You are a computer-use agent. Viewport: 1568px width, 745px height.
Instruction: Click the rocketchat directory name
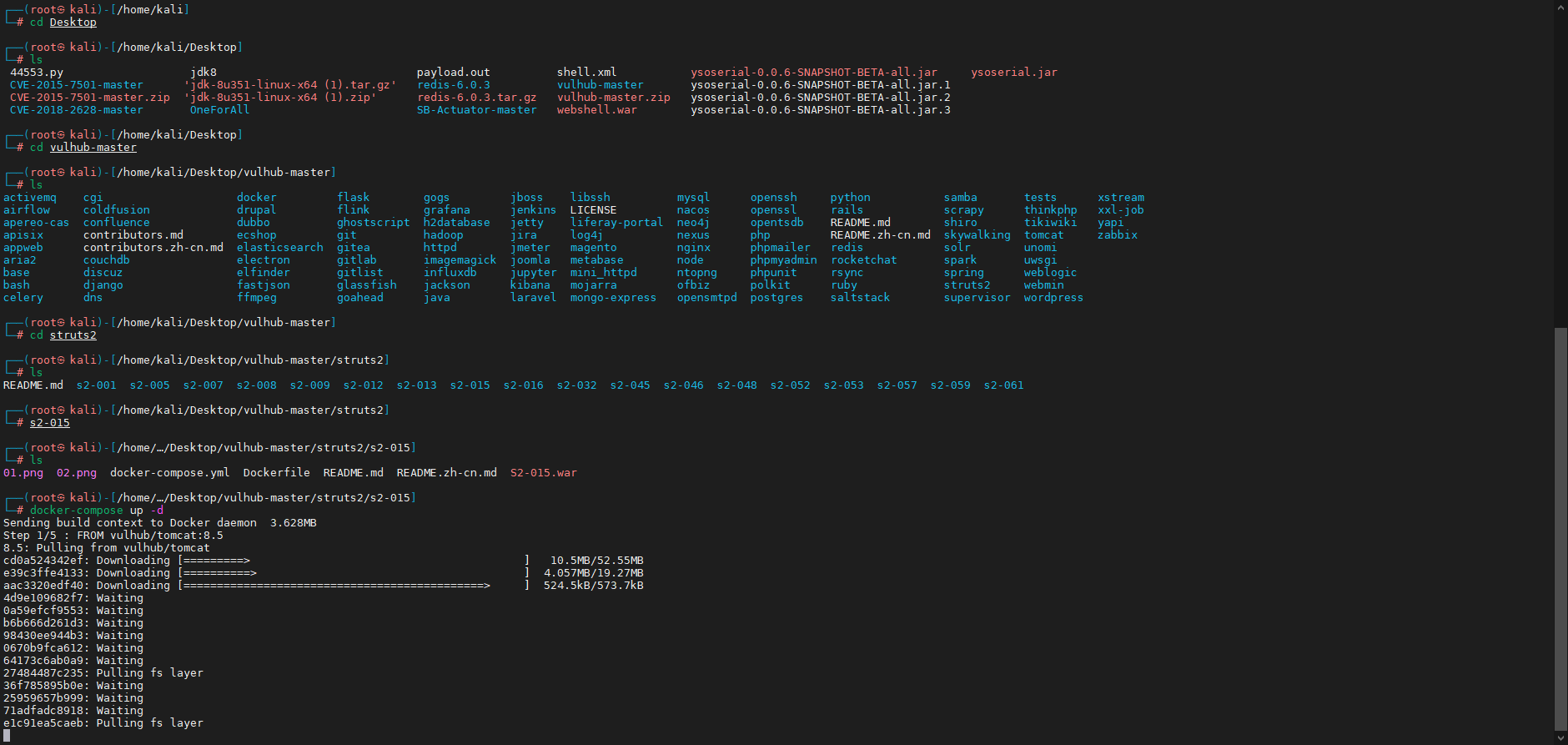tap(864, 260)
